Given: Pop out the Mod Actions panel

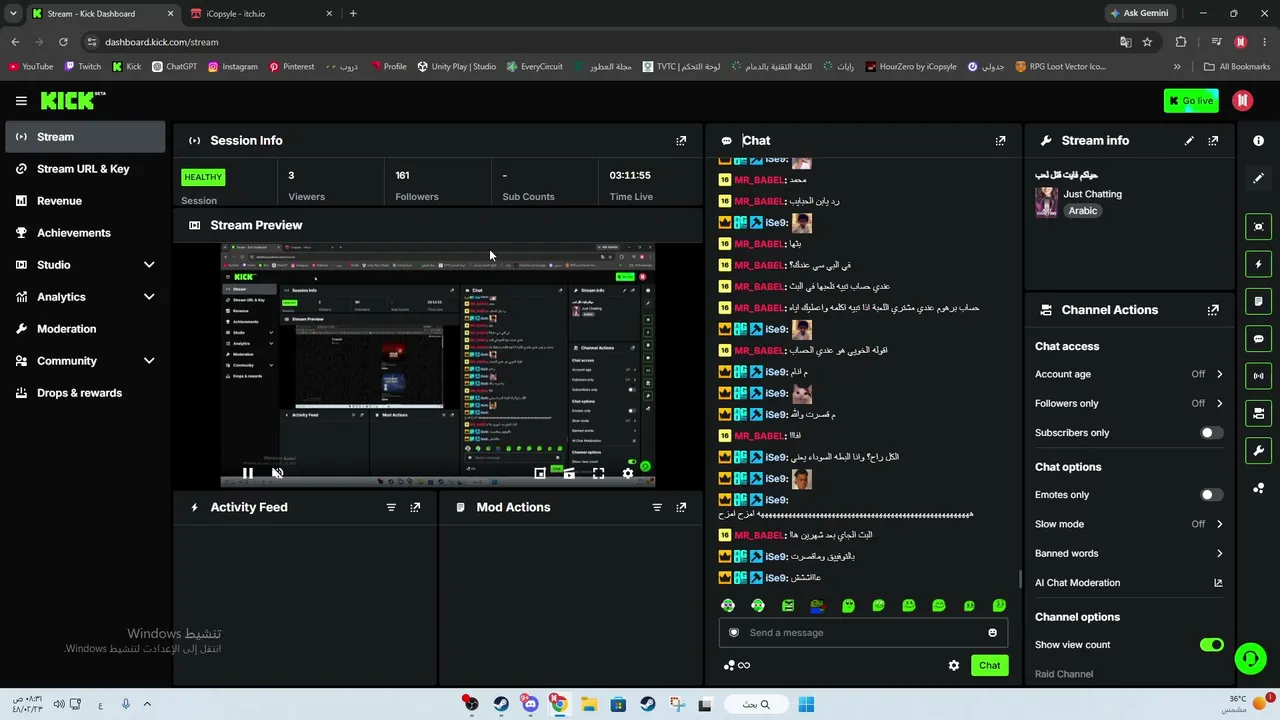Looking at the screenshot, I should [x=681, y=507].
